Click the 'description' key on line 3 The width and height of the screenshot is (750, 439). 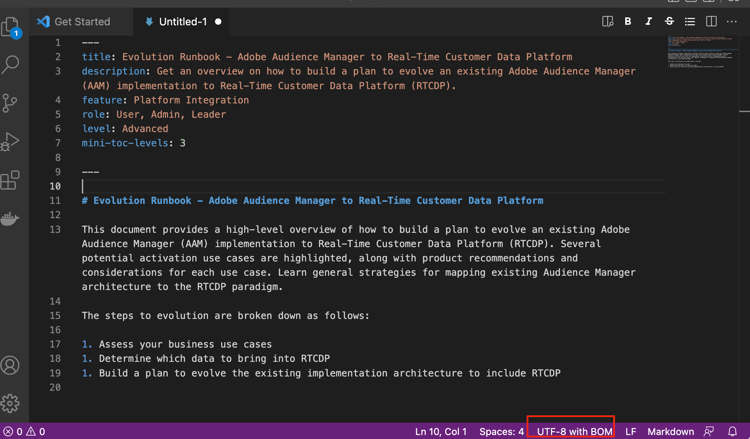point(113,71)
